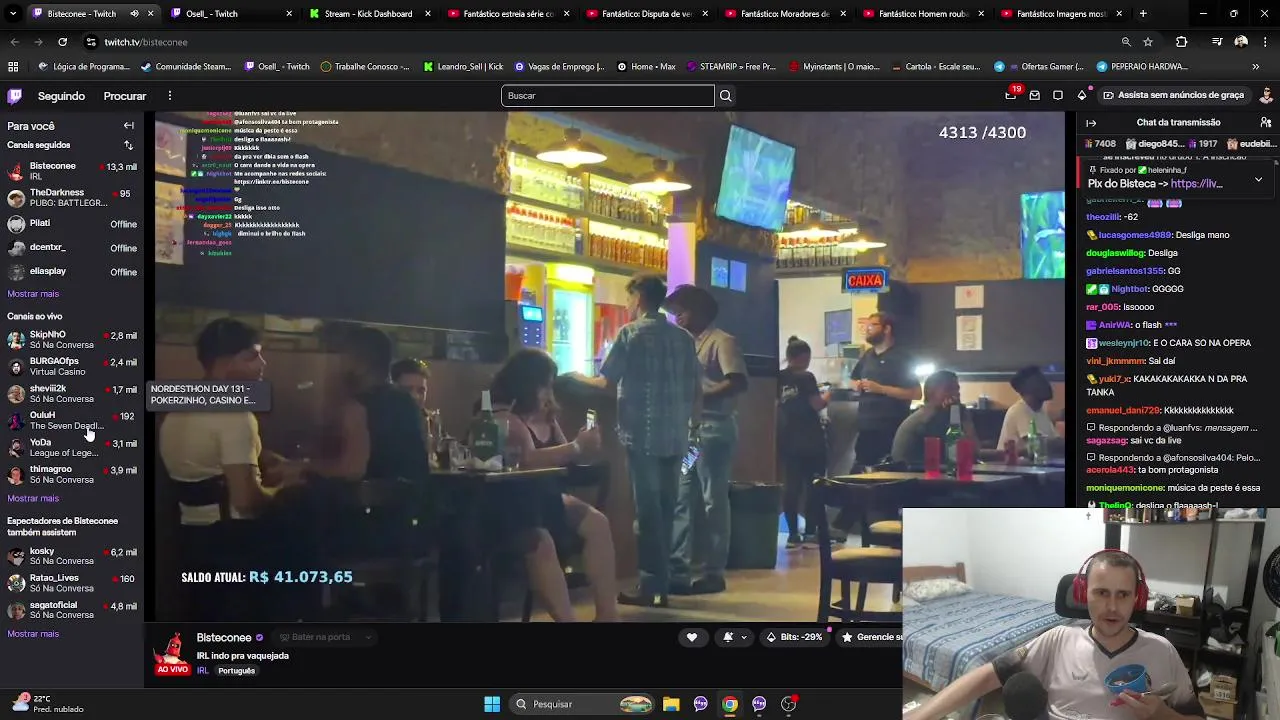Open the user profile avatar menu
The height and width of the screenshot is (720, 1280).
[x=1267, y=96]
